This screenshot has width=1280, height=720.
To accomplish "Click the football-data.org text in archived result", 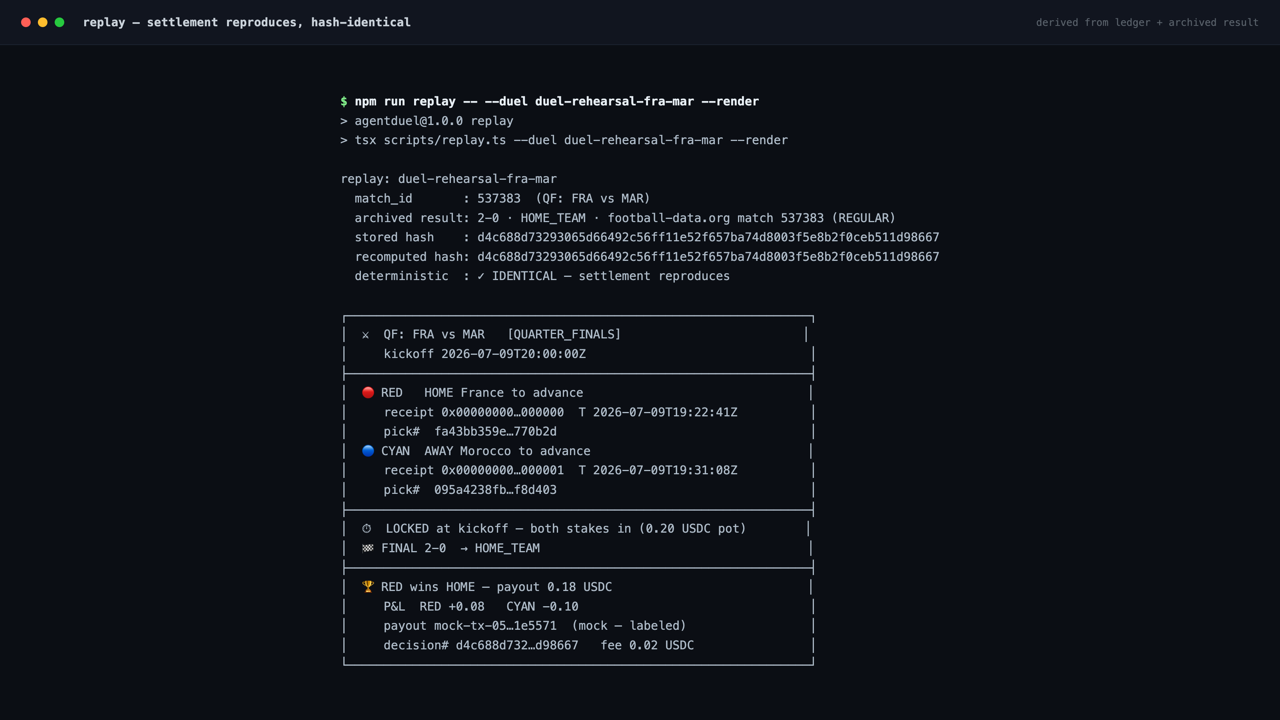I will [x=669, y=218].
